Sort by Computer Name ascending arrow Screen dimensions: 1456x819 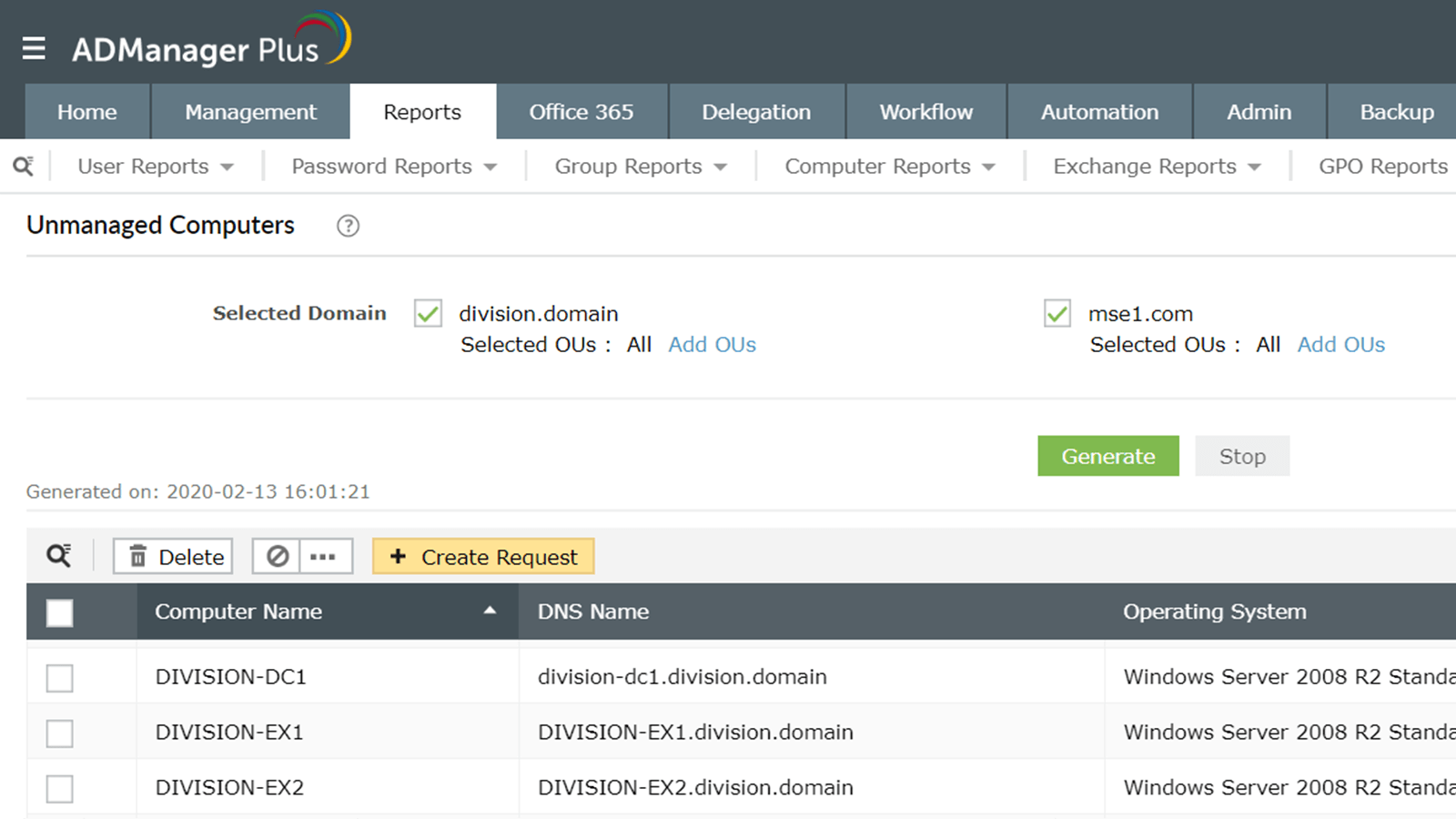(x=490, y=611)
